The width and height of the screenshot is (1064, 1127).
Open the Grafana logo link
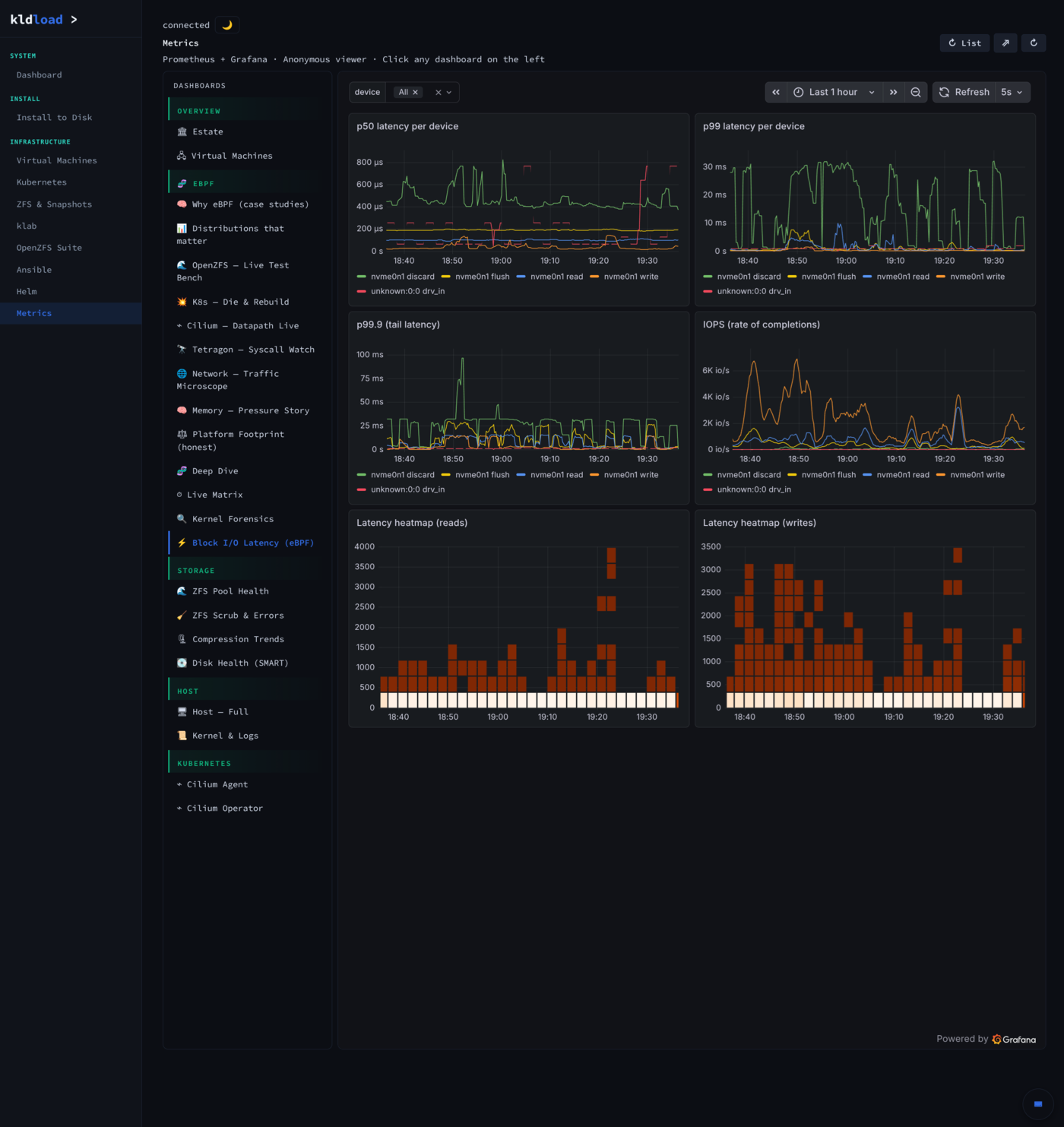pyautogui.click(x=1014, y=1040)
